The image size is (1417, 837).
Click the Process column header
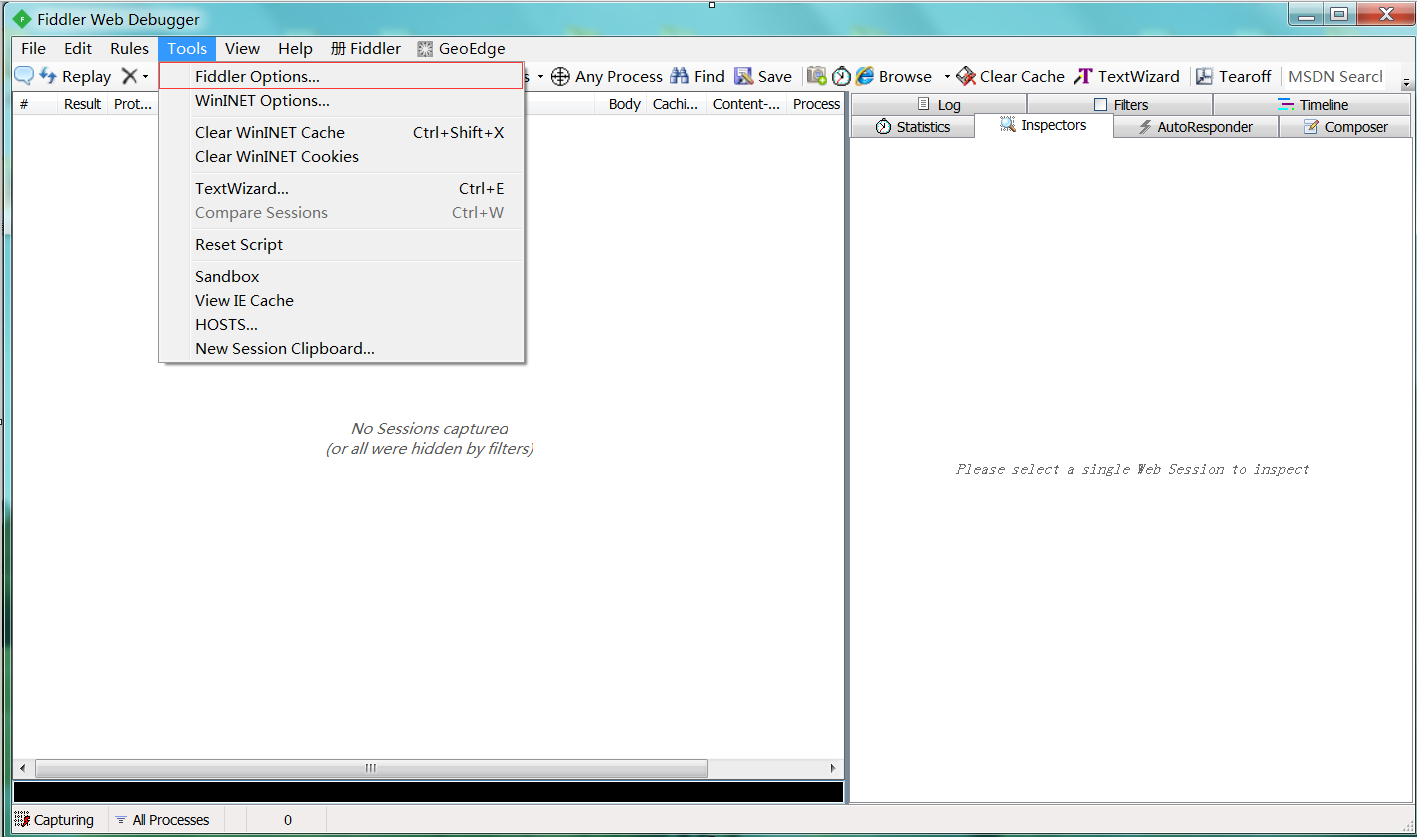(816, 104)
